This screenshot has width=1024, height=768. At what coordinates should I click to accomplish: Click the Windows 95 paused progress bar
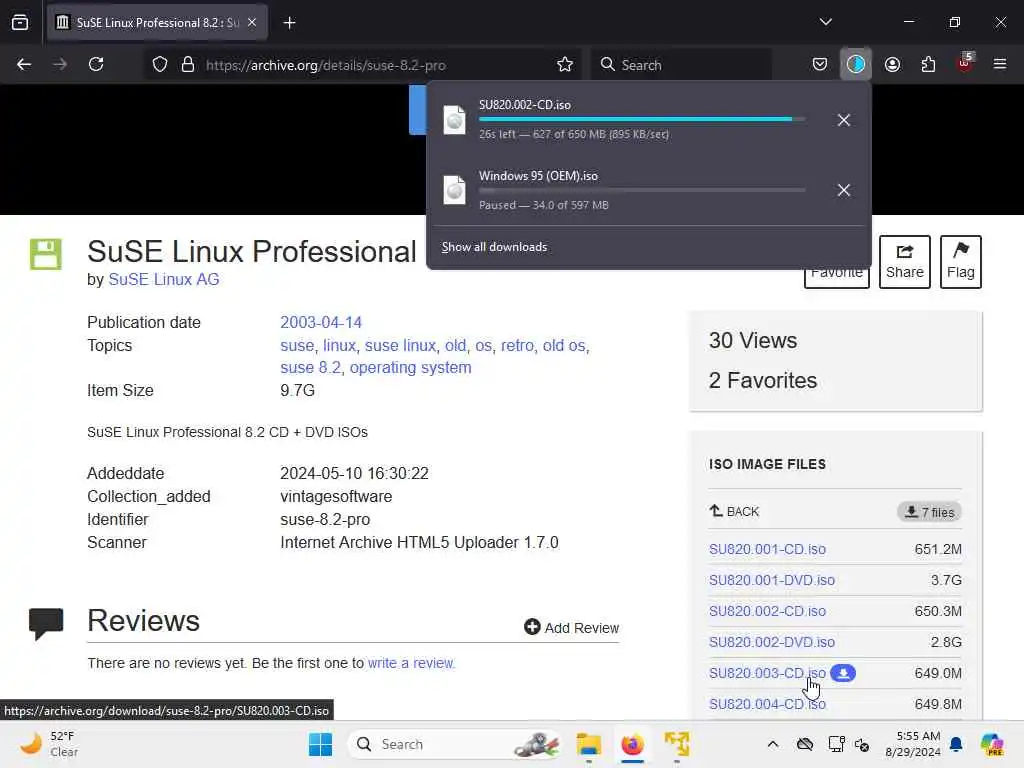coord(642,190)
